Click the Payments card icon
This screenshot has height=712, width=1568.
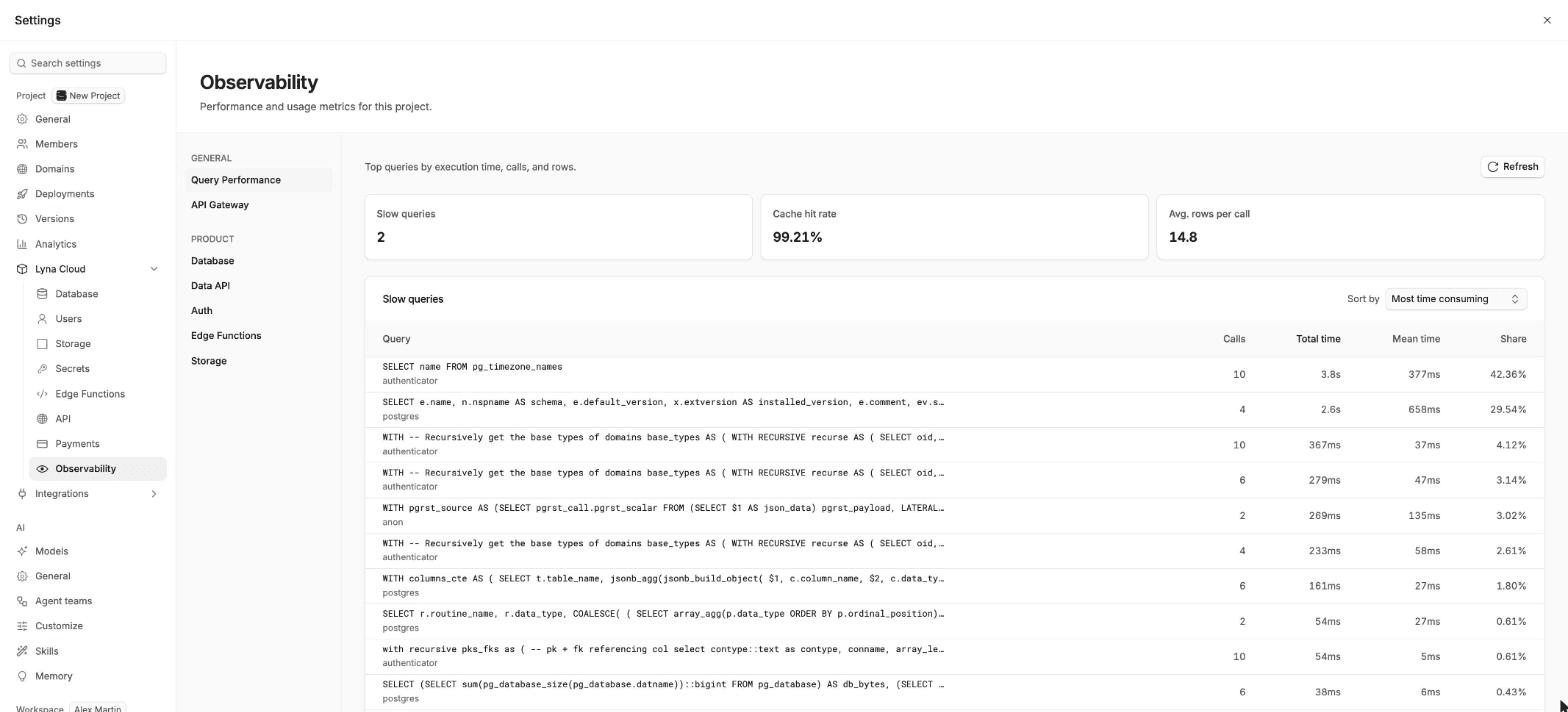tap(42, 444)
